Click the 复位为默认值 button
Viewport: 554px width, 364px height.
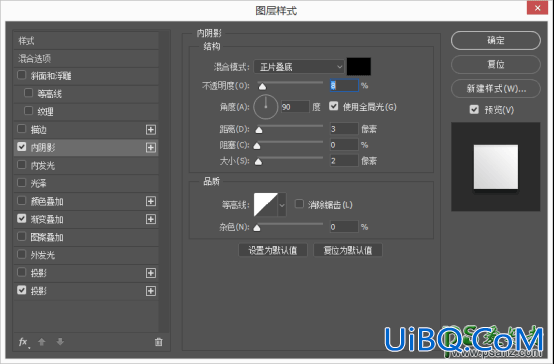point(348,250)
